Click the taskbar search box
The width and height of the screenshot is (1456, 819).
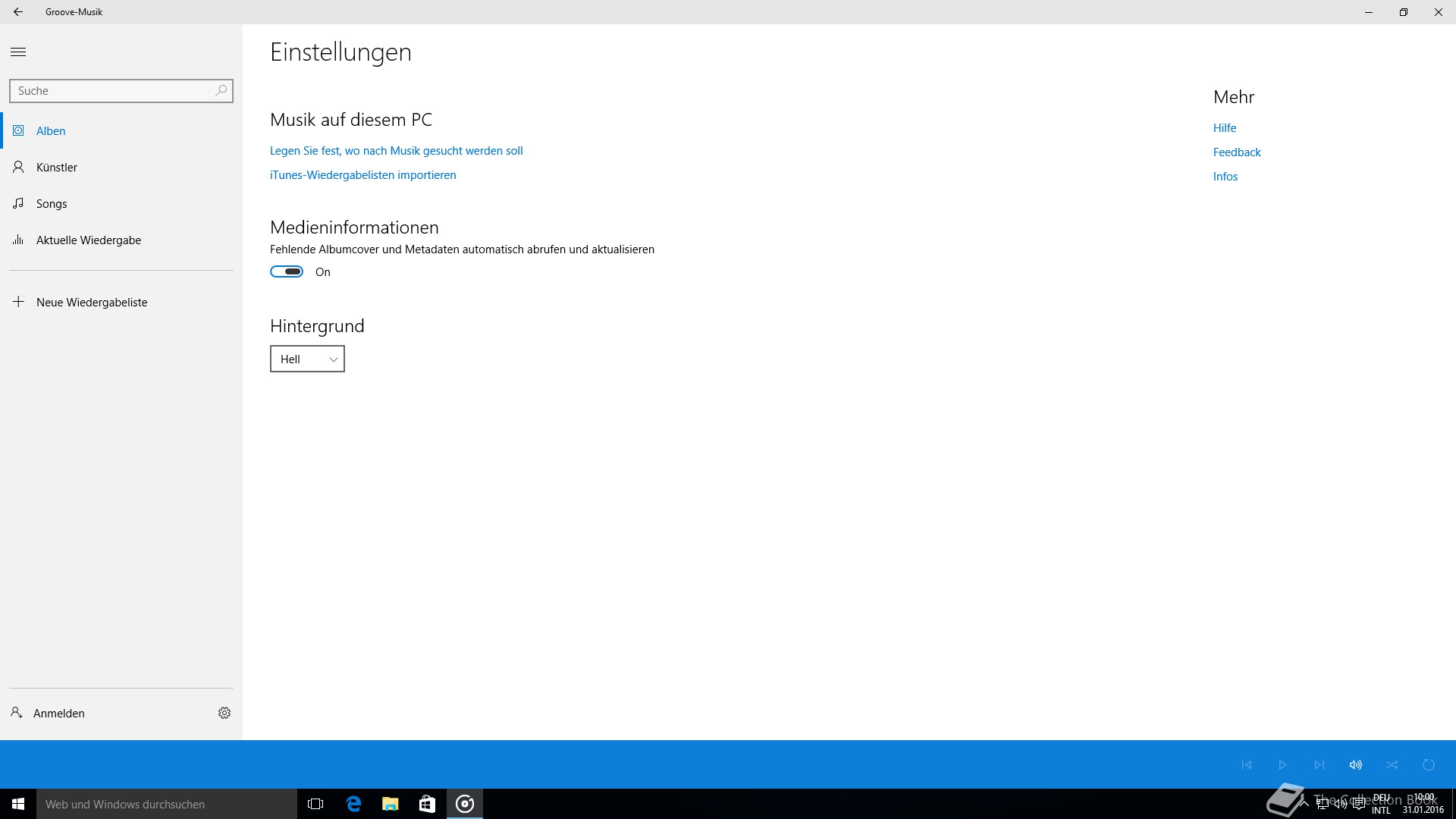pos(167,804)
